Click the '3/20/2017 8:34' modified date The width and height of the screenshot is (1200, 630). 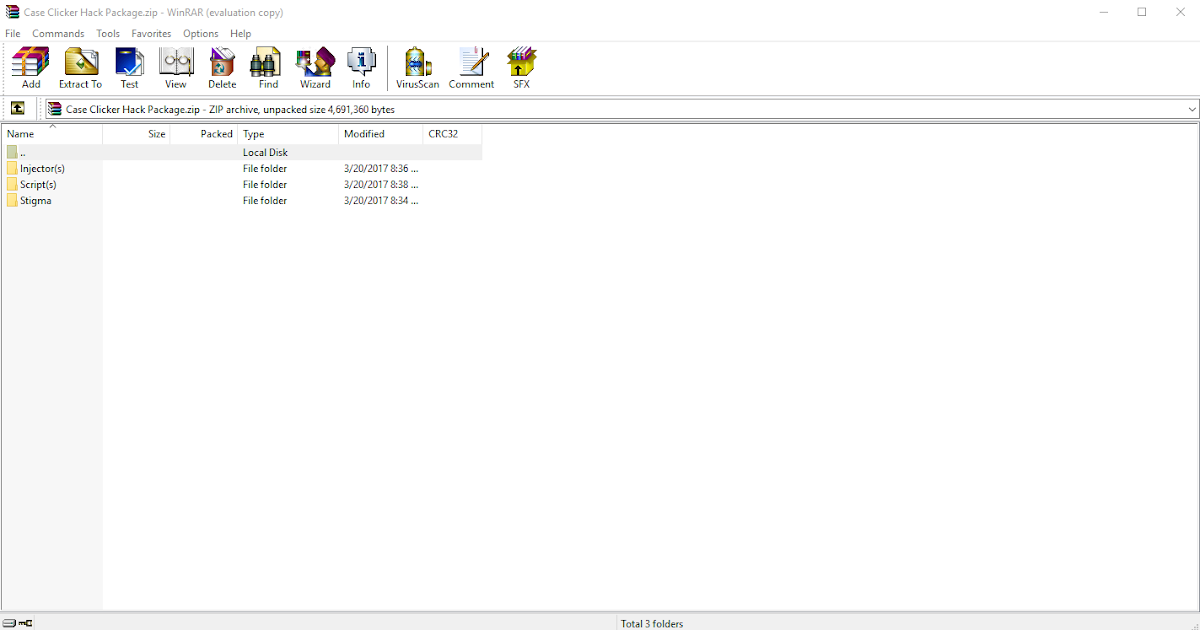pyautogui.click(x=381, y=201)
